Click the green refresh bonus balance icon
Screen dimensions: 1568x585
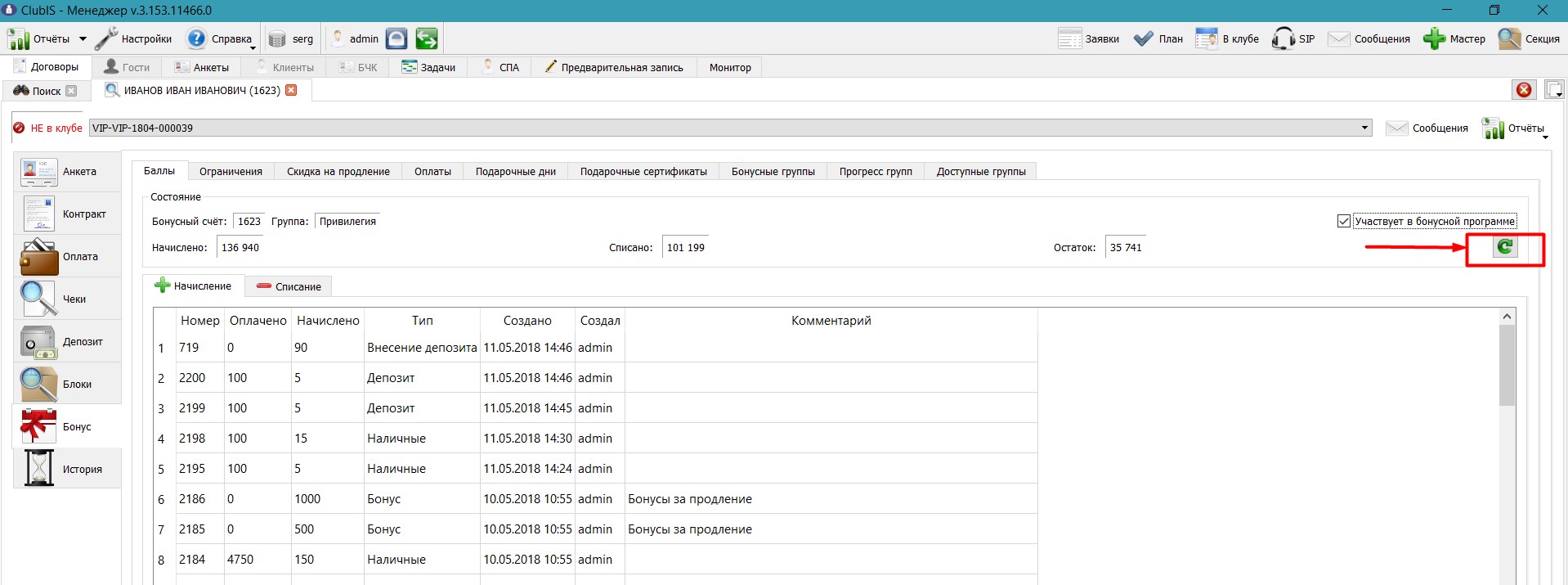point(1505,247)
